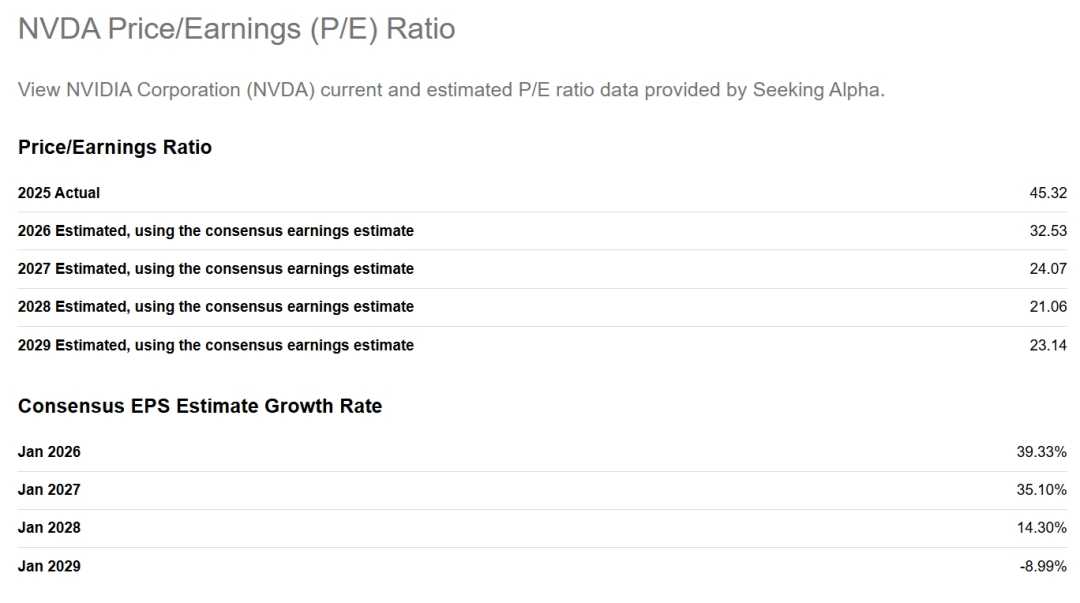Click the 2025 Actual row label
This screenshot has width=1080, height=603.
point(59,193)
